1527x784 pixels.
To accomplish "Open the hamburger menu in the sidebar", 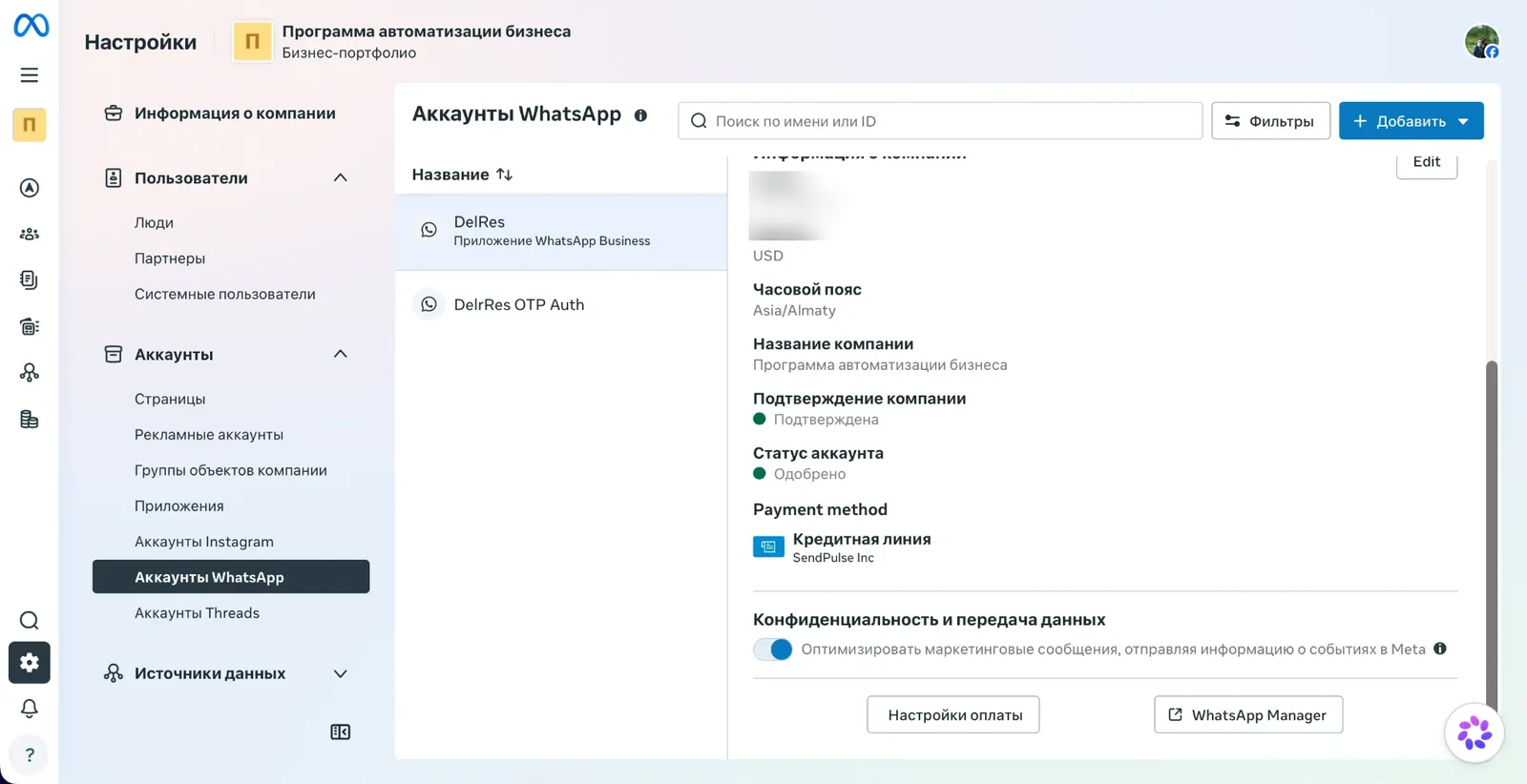I will 30,75.
